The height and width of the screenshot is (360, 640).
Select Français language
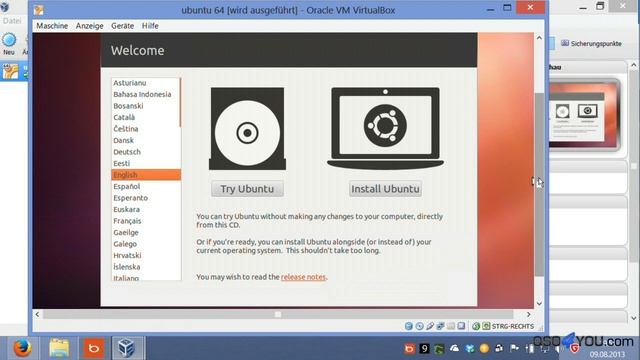click(145, 221)
